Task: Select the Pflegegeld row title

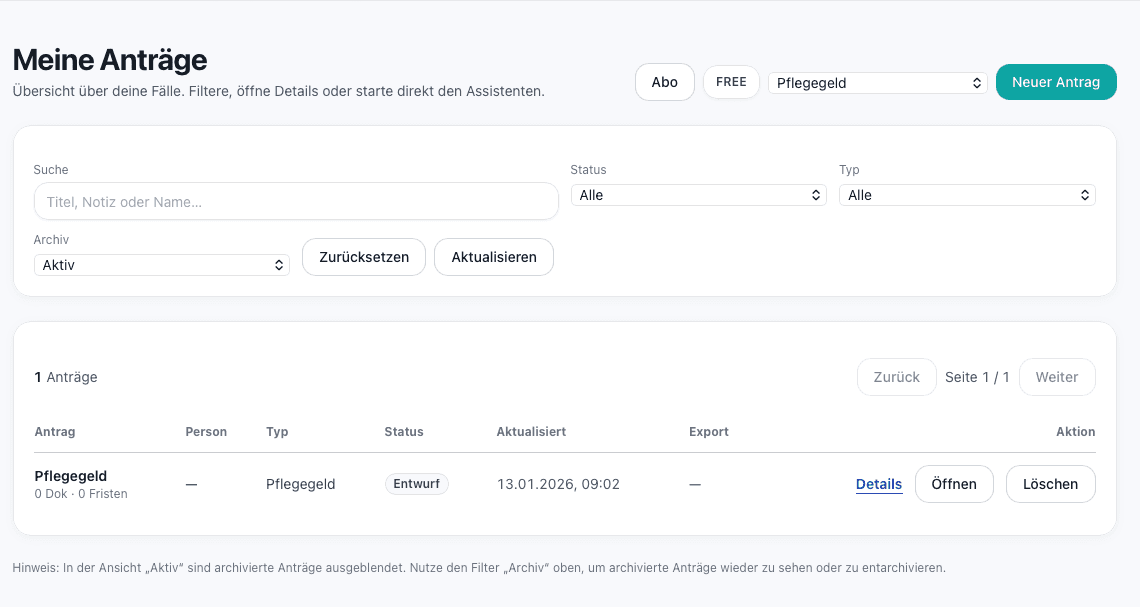Action: point(70,476)
